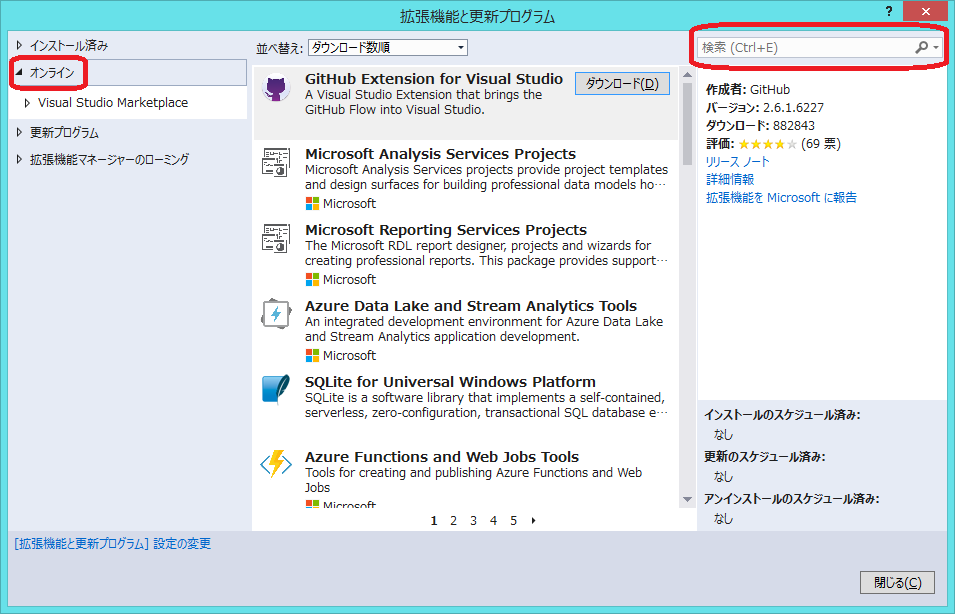Select 拡張機能マネージャーのローミング category
Screen dimensions: 955x614
(x=110, y=160)
